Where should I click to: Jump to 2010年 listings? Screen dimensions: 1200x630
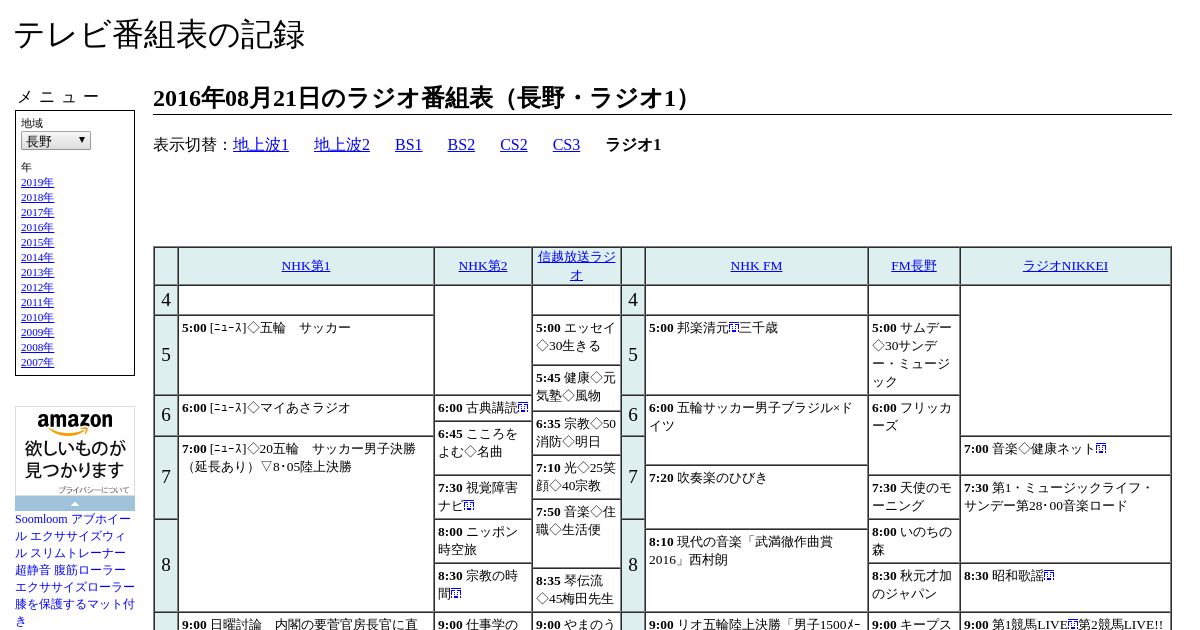tap(38, 317)
